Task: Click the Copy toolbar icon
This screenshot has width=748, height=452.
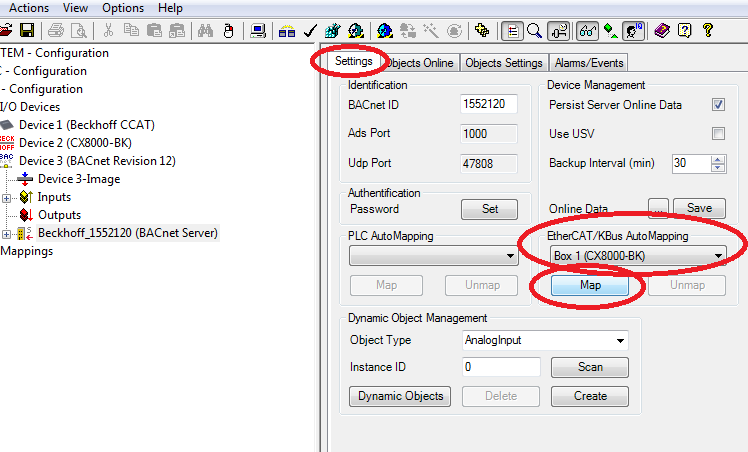Action: pyautogui.click(x=131, y=31)
